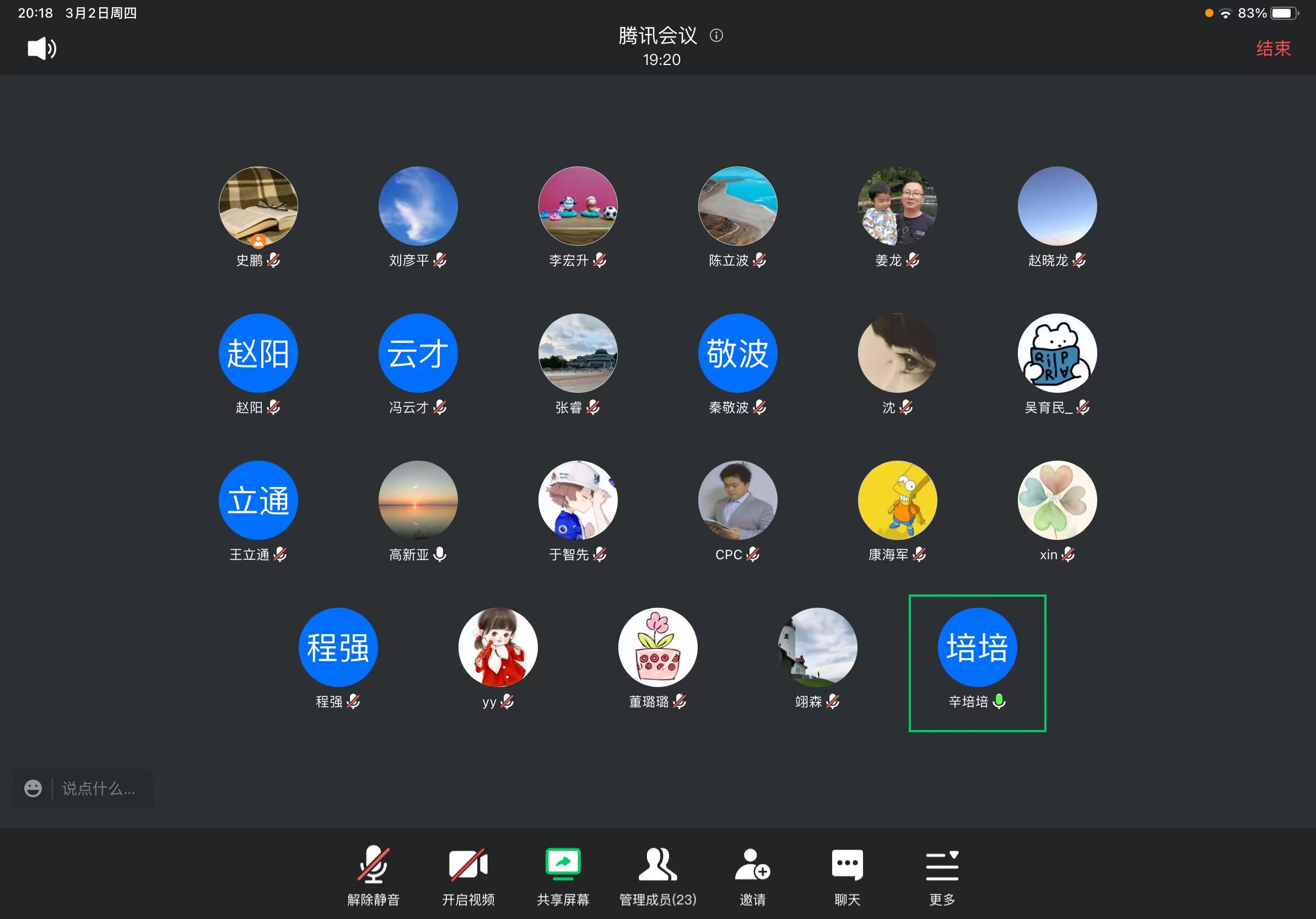Start screen sharing with 共享屏幕
This screenshot has height=919, width=1316.
point(563,876)
